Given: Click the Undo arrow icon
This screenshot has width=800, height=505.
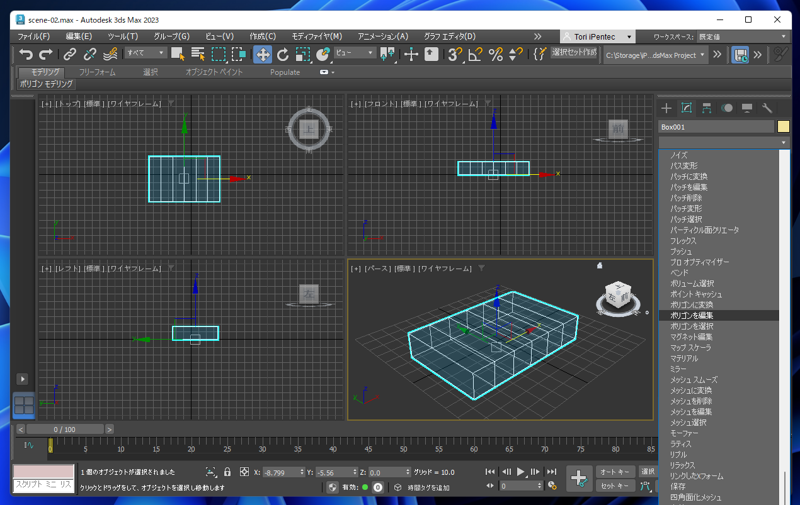Looking at the screenshot, I should (25, 54).
